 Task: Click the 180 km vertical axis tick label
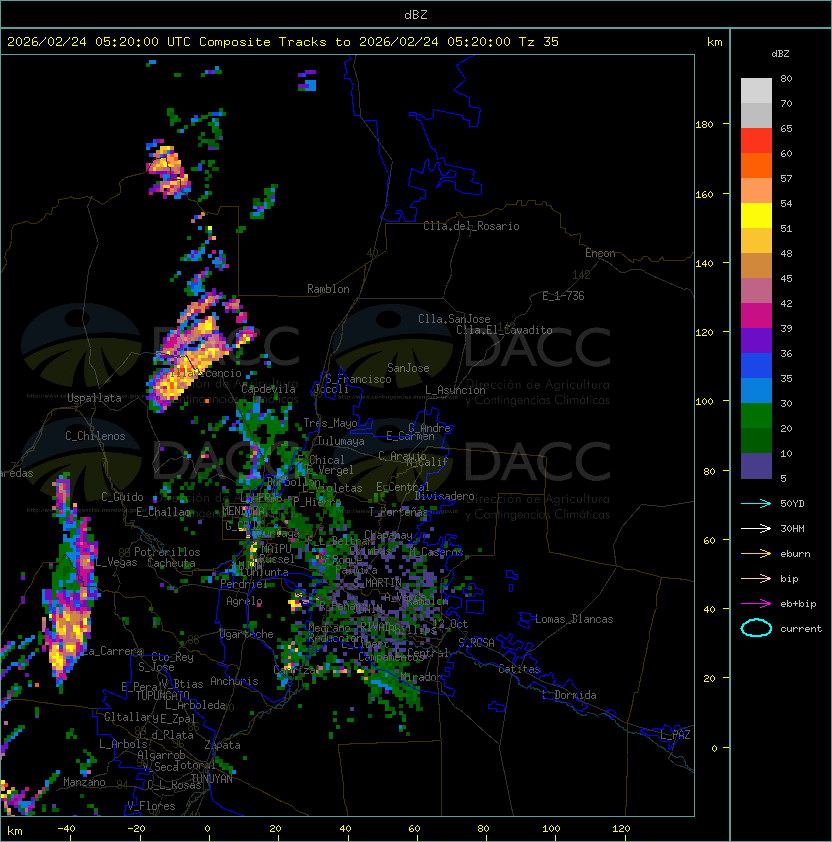(704, 125)
